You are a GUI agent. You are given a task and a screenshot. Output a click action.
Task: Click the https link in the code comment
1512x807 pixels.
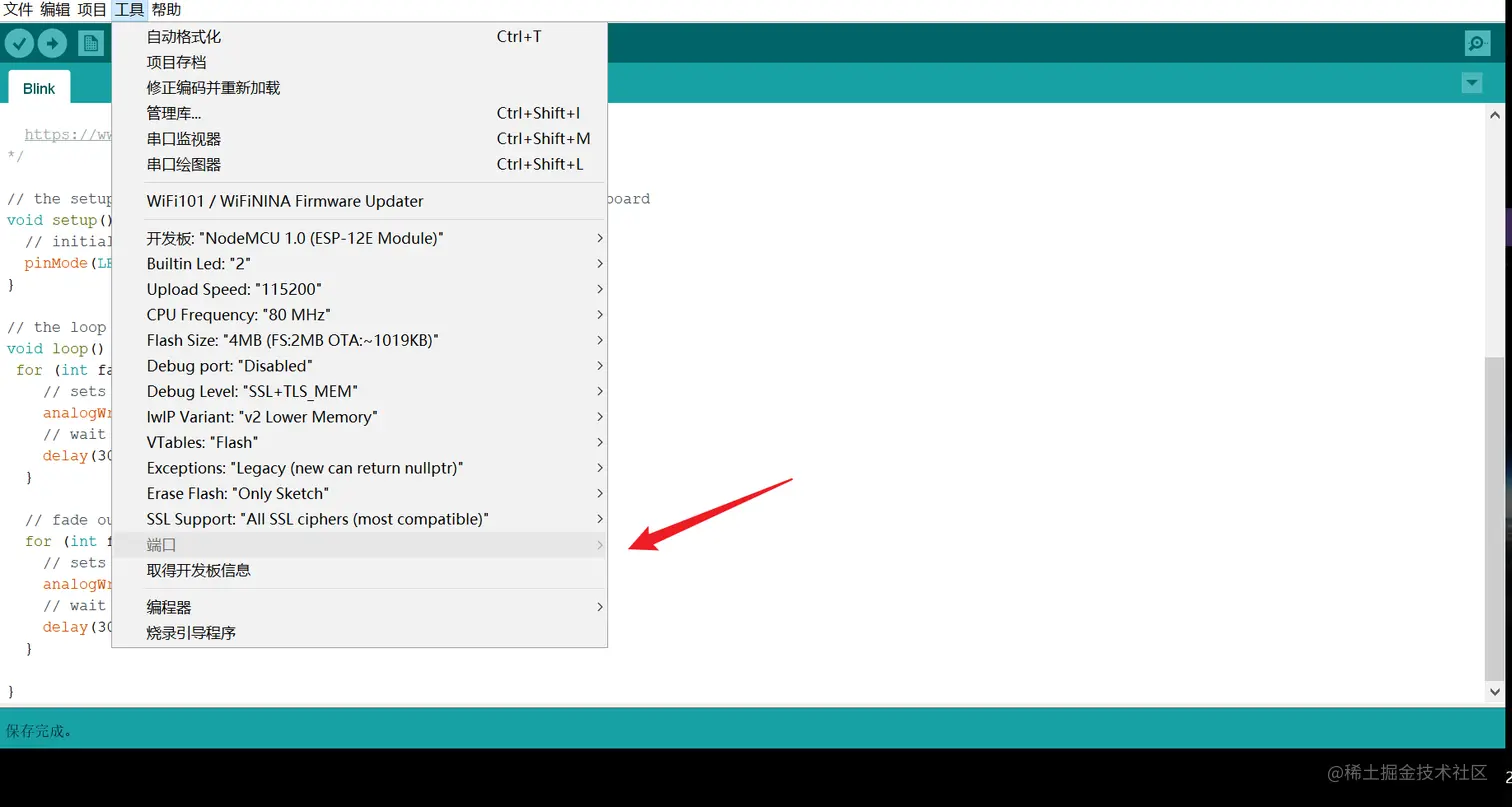(x=68, y=134)
